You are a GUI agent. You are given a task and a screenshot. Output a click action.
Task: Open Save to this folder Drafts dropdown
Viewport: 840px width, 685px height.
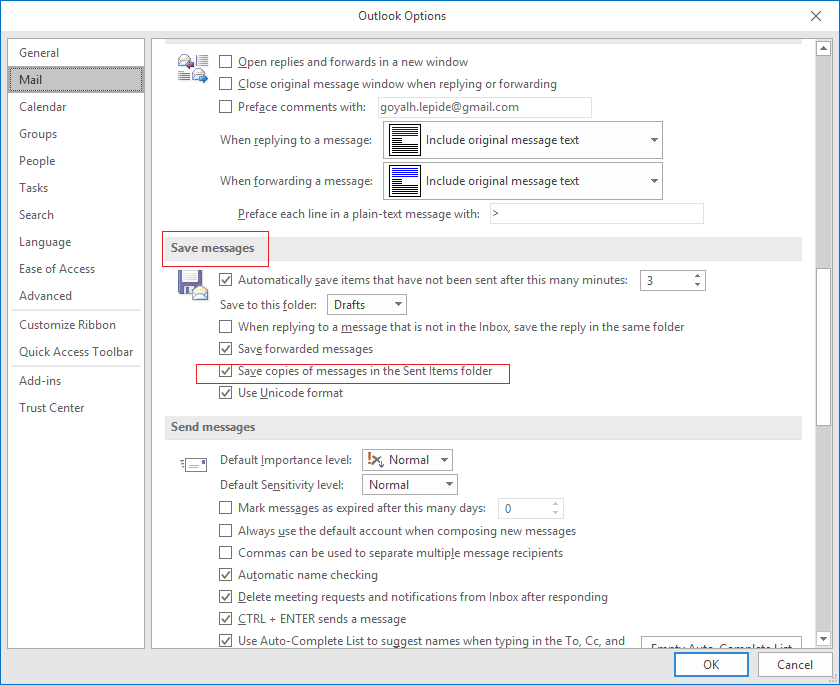pos(367,304)
